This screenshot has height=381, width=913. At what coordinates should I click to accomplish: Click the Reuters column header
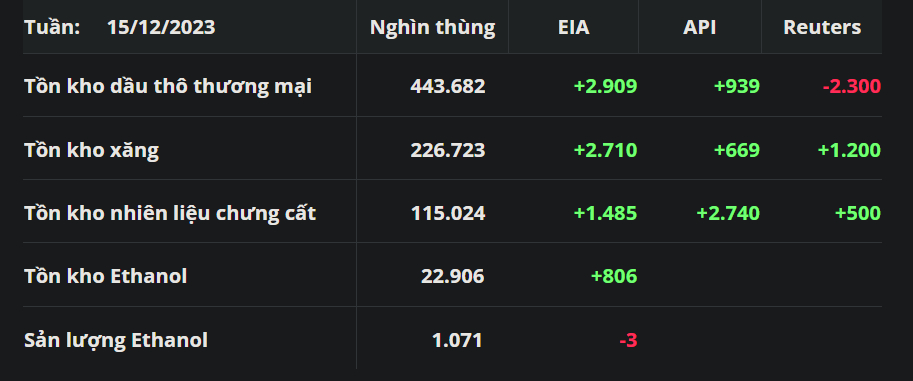(822, 27)
